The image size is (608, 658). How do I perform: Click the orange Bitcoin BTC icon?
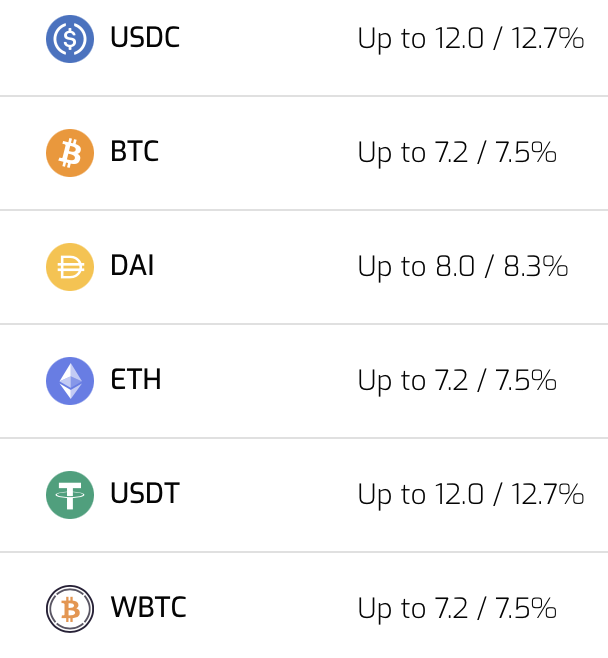70,153
